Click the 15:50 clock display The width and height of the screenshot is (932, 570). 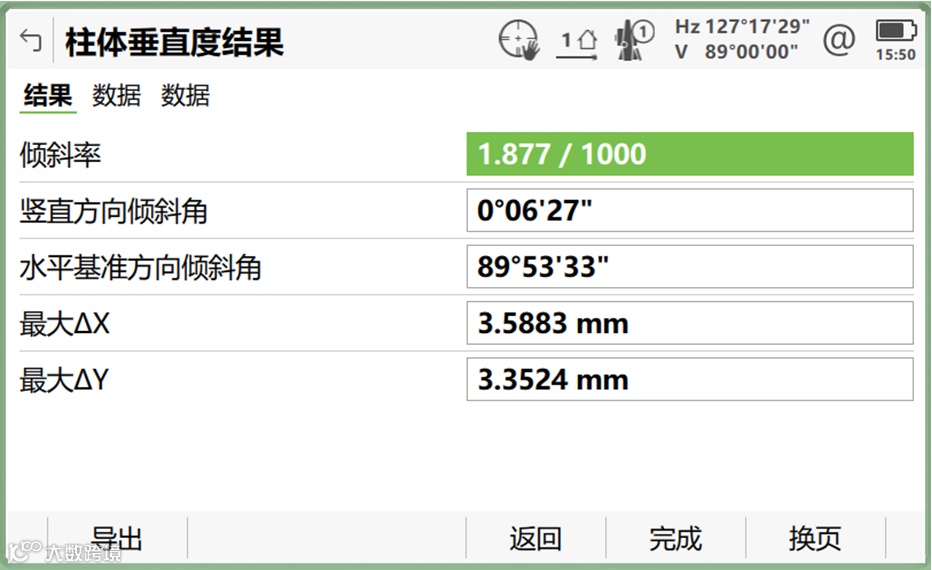[x=896, y=55]
